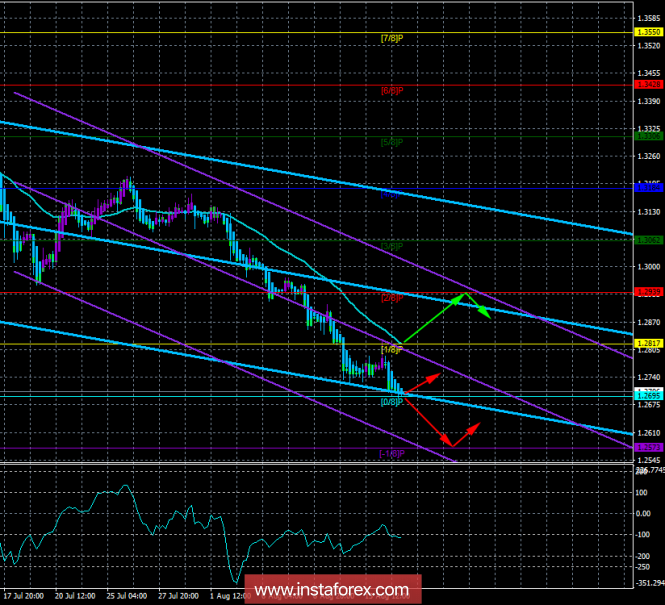The width and height of the screenshot is (665, 605).
Task: Click the indicator scale value -351.294
Action: pos(649,583)
